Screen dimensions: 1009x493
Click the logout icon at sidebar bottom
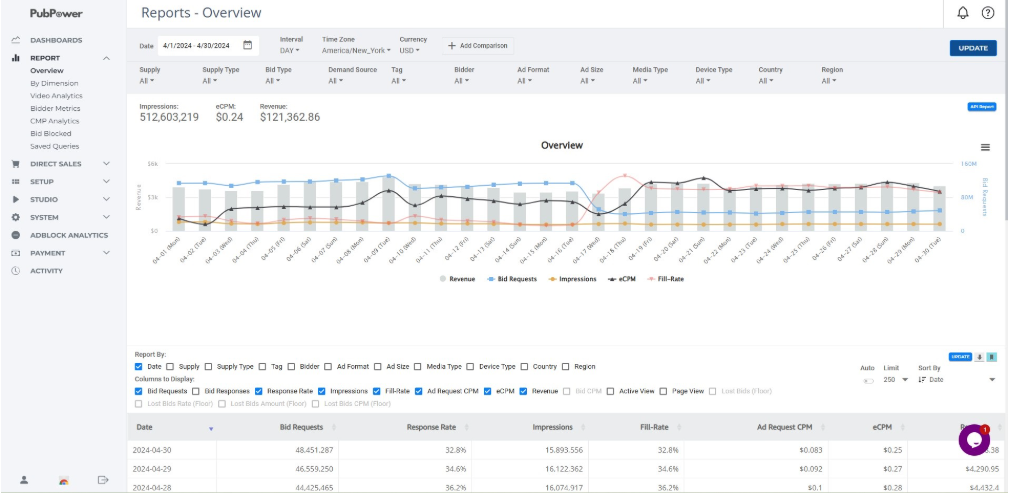point(102,480)
